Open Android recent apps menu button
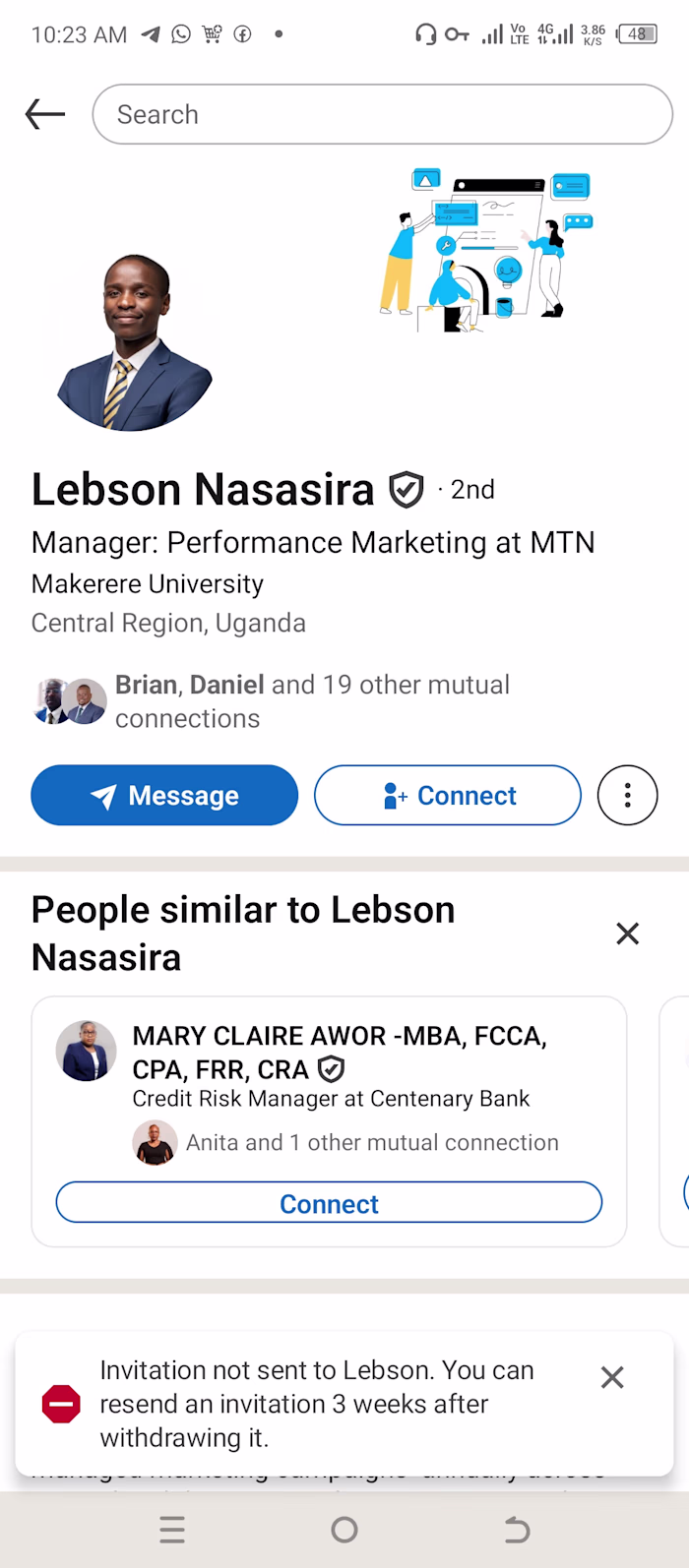689x1568 pixels. (172, 1530)
